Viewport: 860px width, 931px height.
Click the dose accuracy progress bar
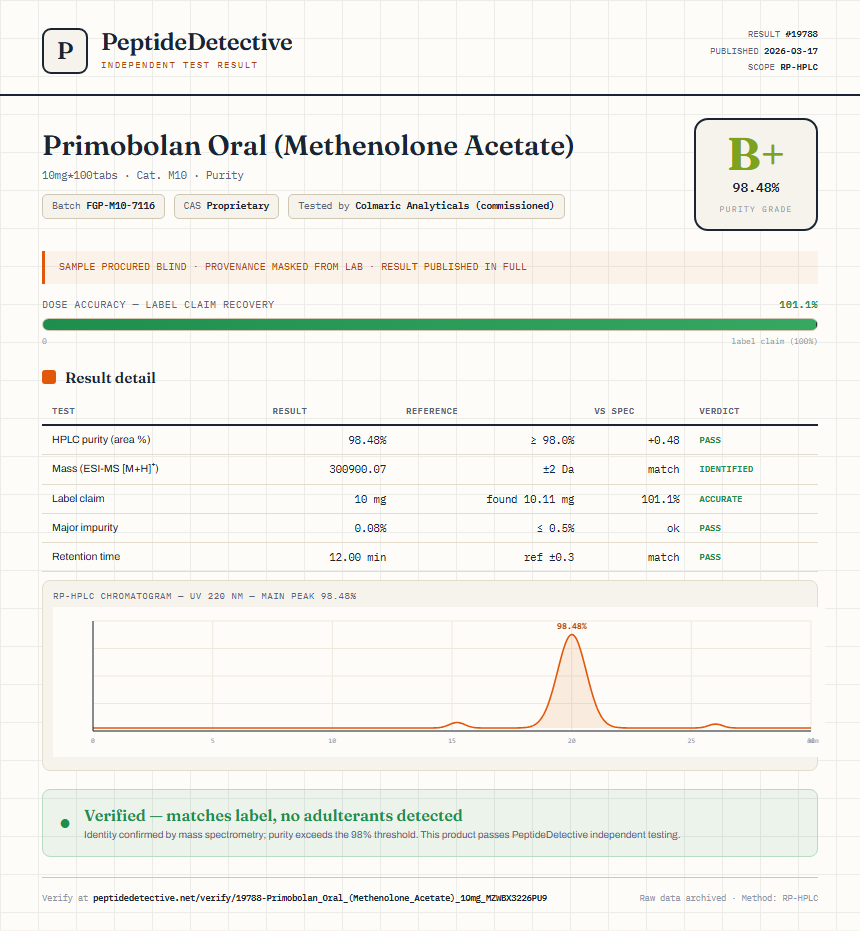coord(430,324)
